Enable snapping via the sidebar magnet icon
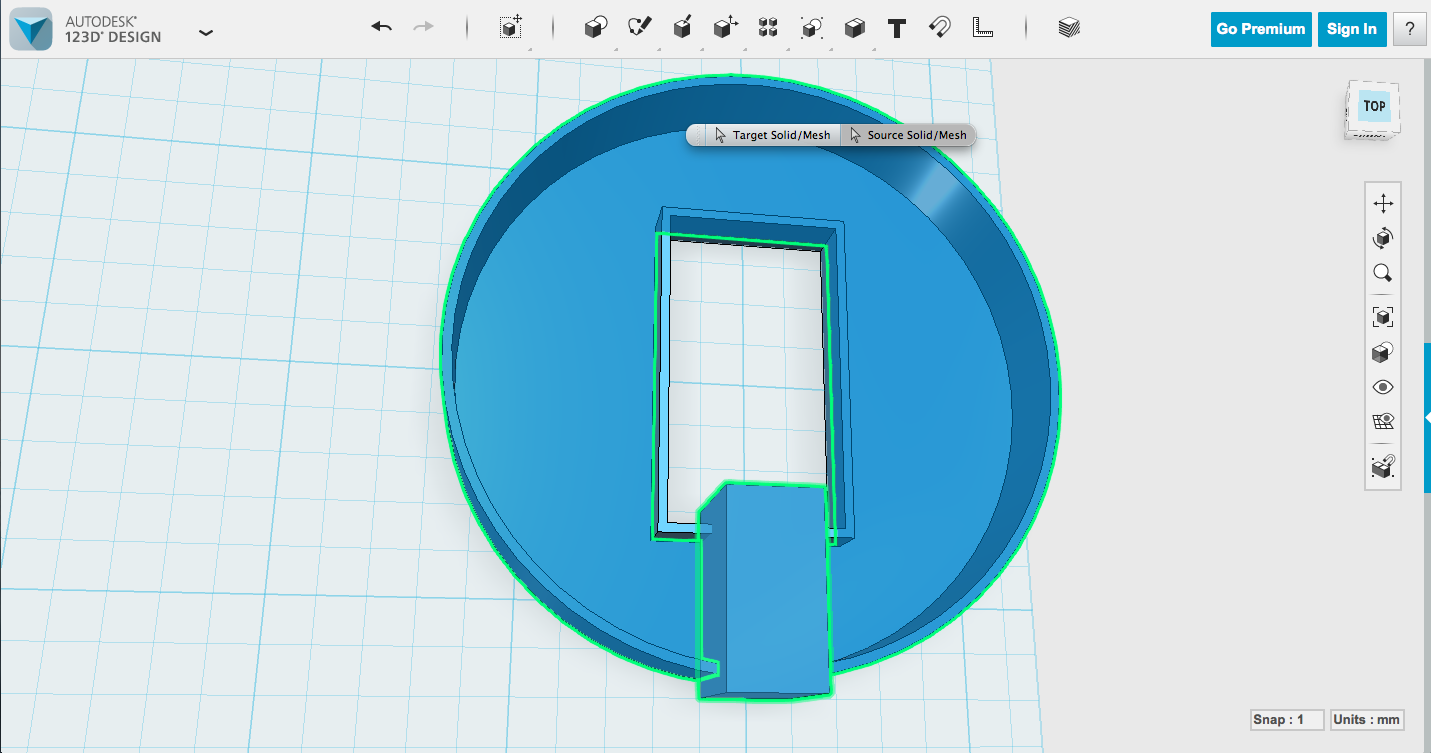This screenshot has height=753, width=1431. pyautogui.click(x=1382, y=466)
